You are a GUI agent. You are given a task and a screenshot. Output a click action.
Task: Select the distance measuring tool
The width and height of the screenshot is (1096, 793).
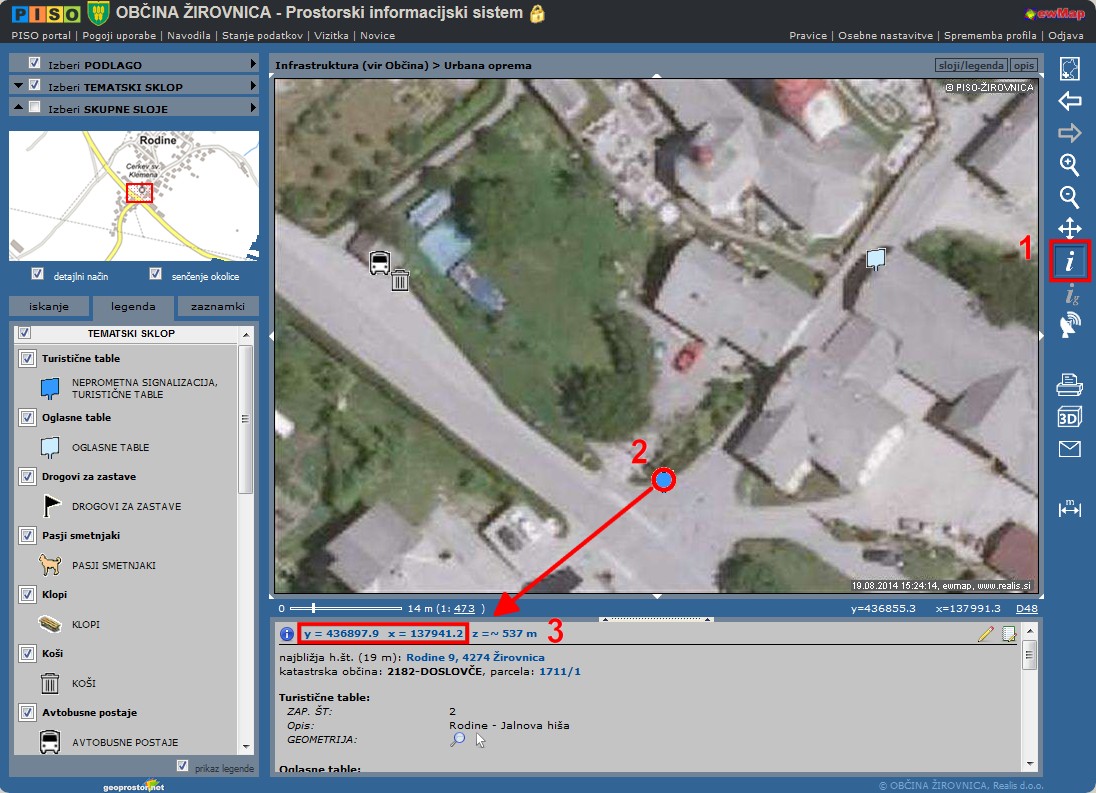click(1069, 508)
